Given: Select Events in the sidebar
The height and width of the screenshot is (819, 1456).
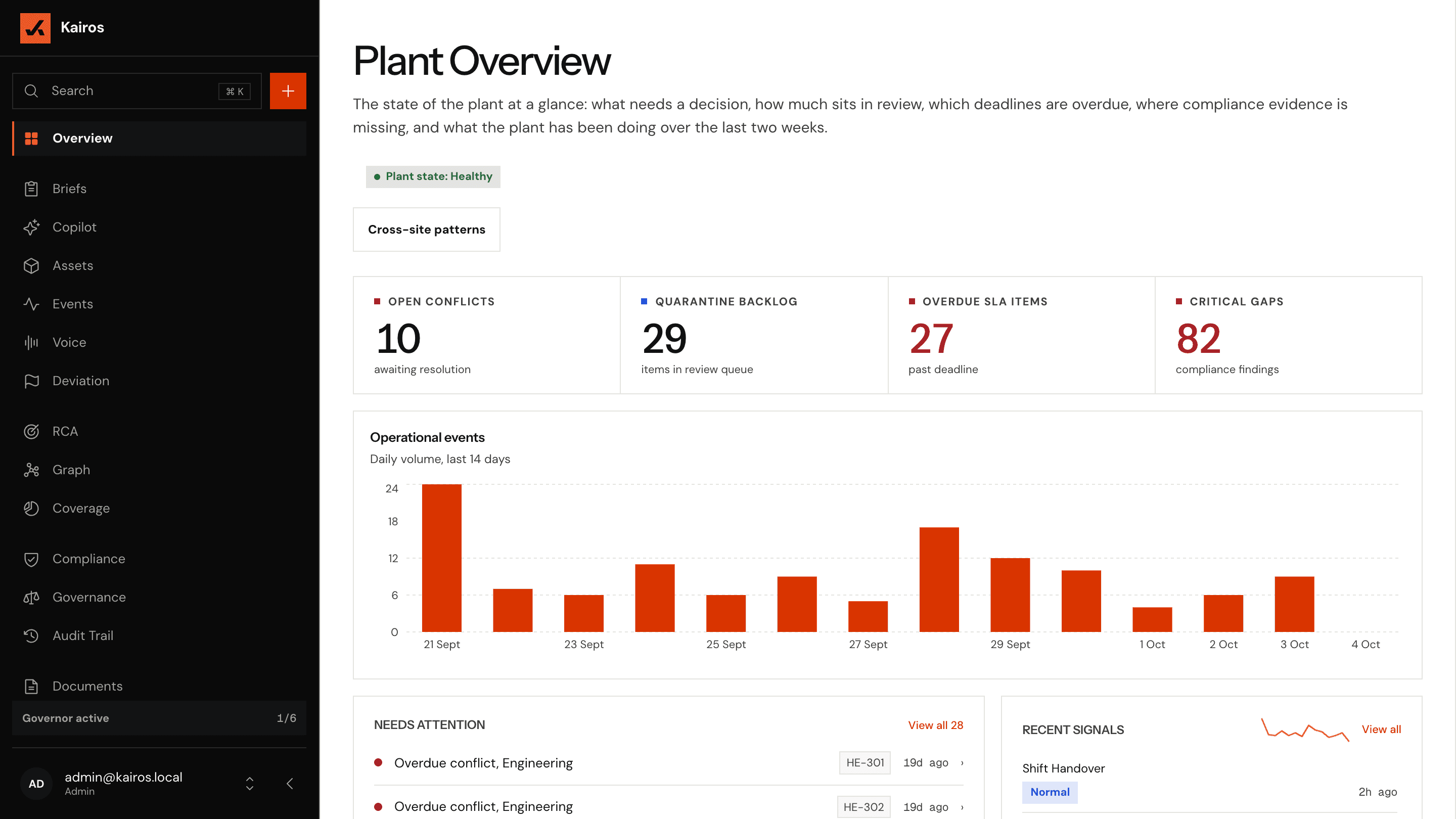Looking at the screenshot, I should (159, 304).
